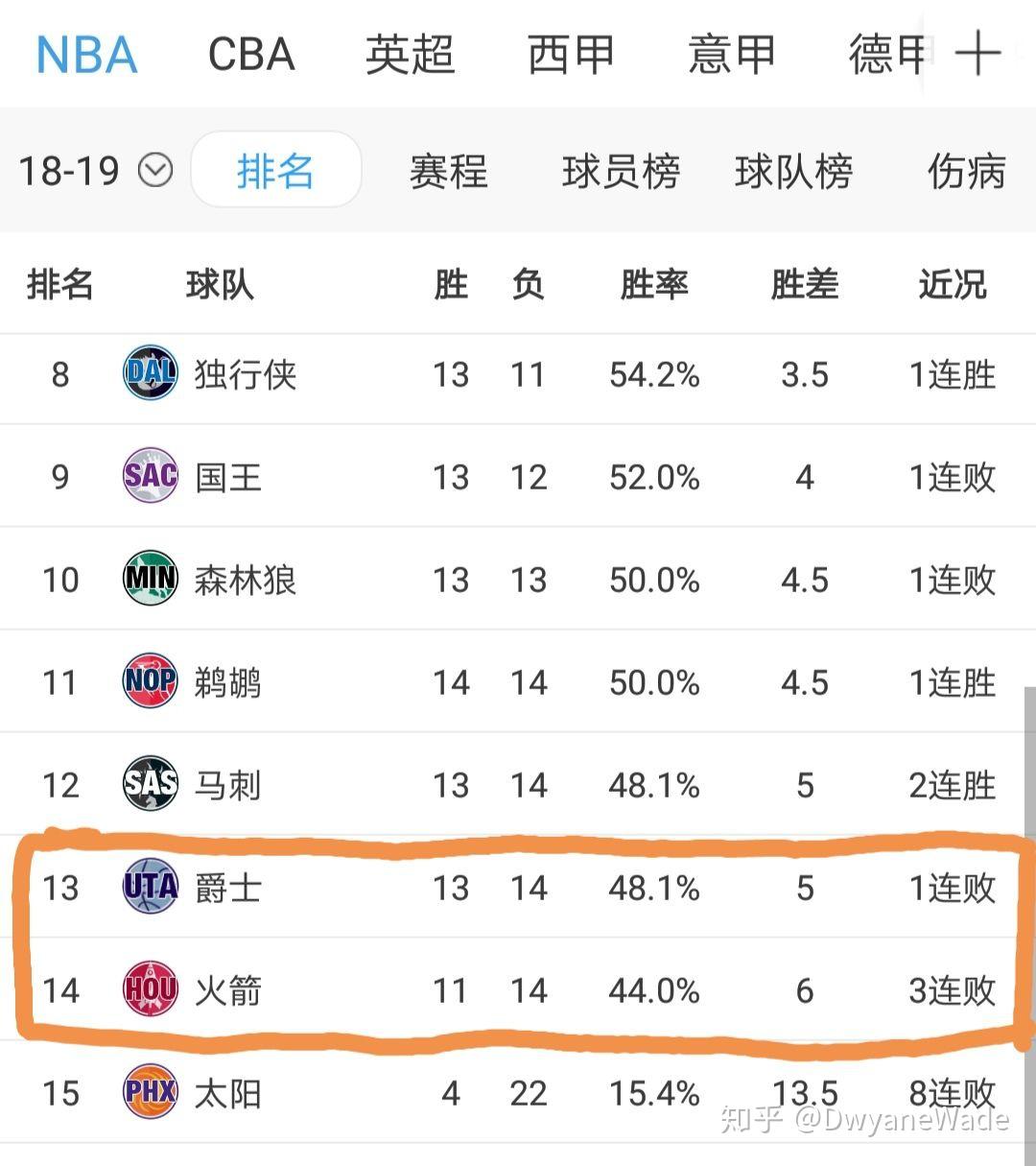Select the Sacramento Kings SAC logo

(x=149, y=474)
